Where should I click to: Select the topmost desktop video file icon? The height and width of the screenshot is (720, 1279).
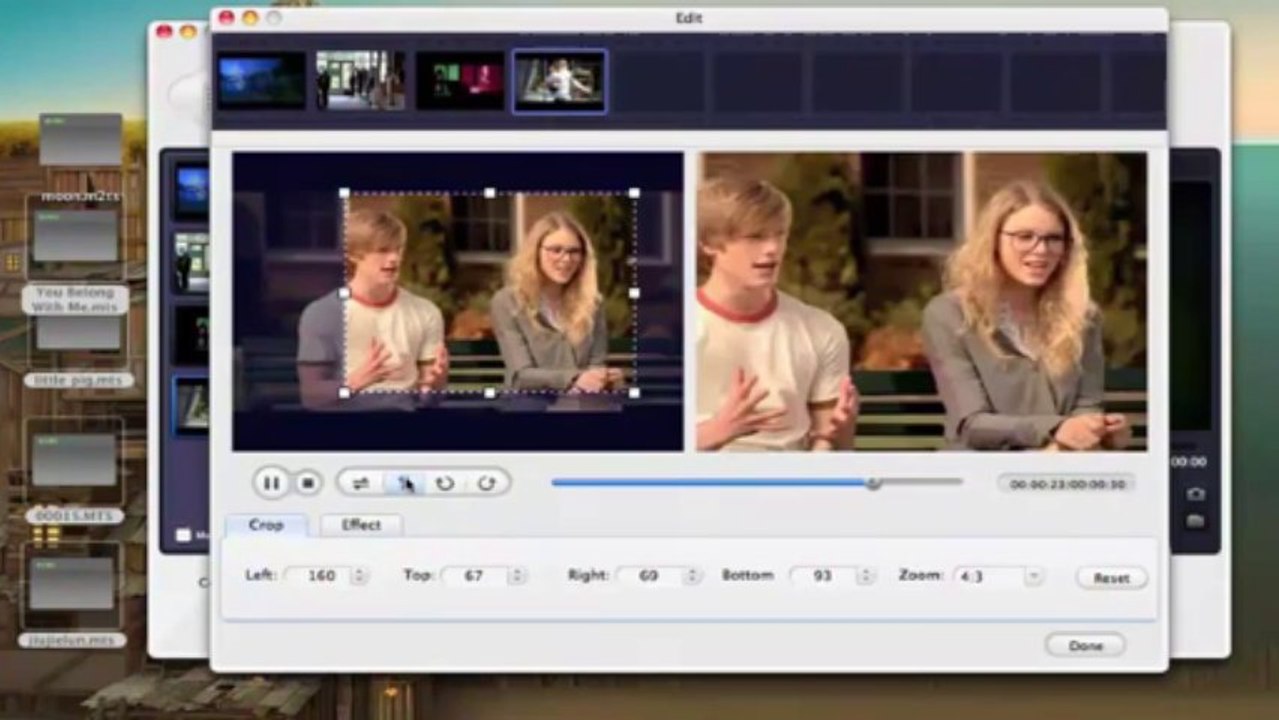[x=81, y=140]
